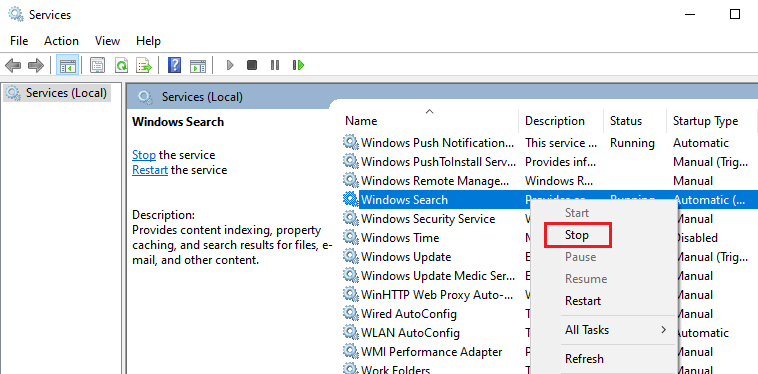
Task: Click the gear icon beside Windows Push Notification
Action: click(x=350, y=143)
